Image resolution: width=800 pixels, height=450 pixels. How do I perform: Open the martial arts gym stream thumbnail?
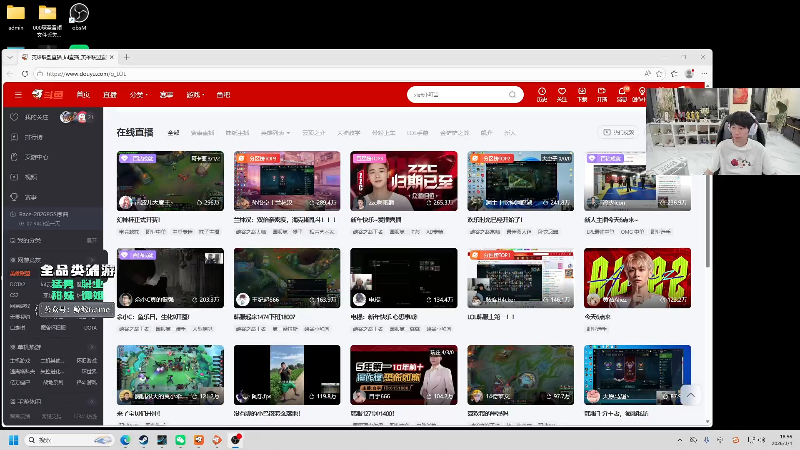coord(637,181)
